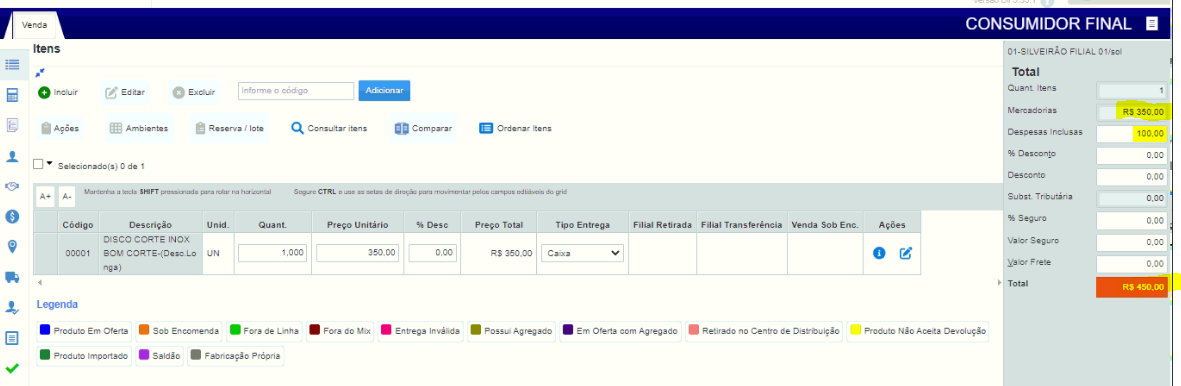Click the Saldão legend item

(x=160, y=356)
